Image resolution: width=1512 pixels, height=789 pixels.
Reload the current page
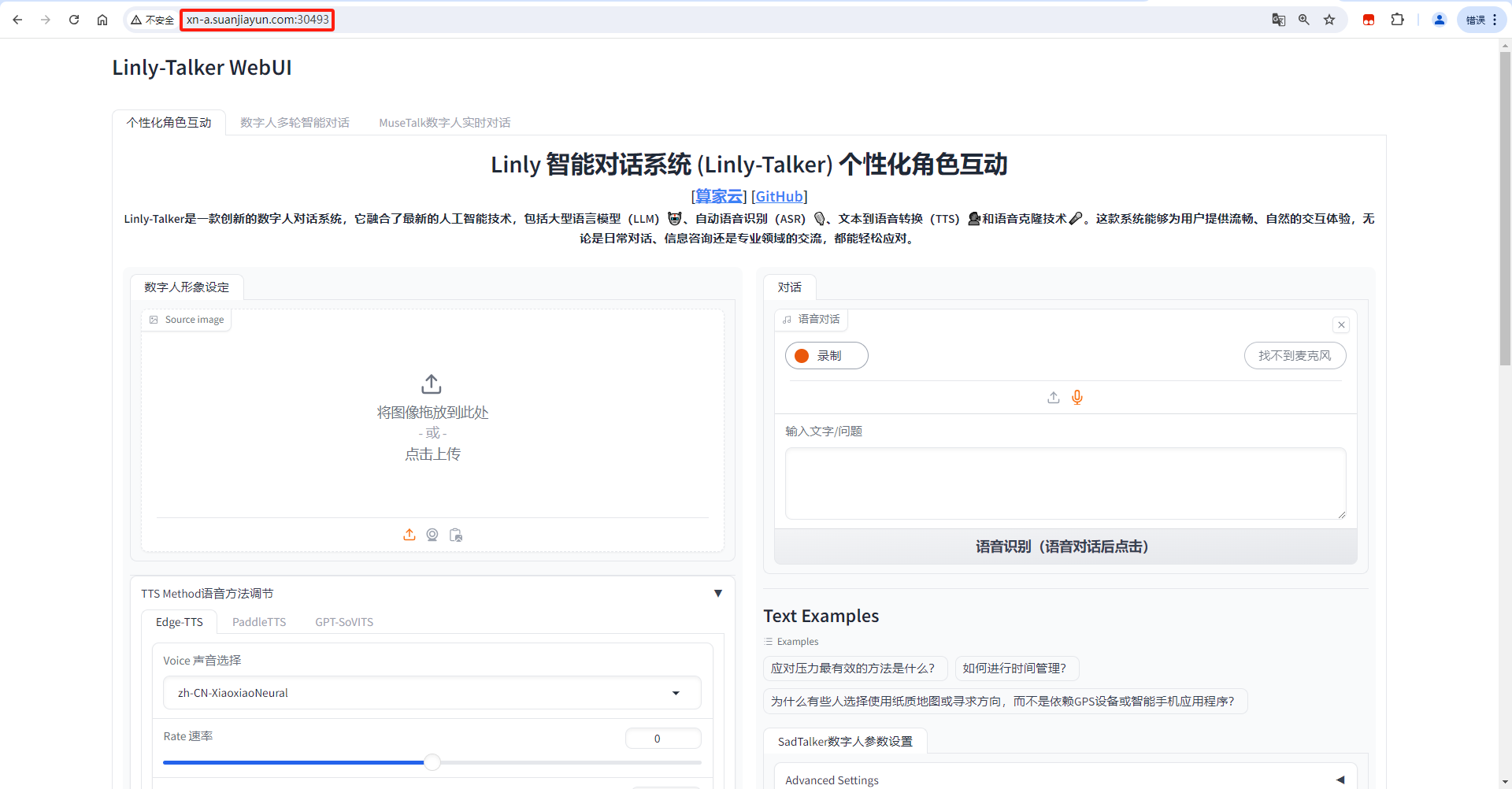[x=74, y=20]
